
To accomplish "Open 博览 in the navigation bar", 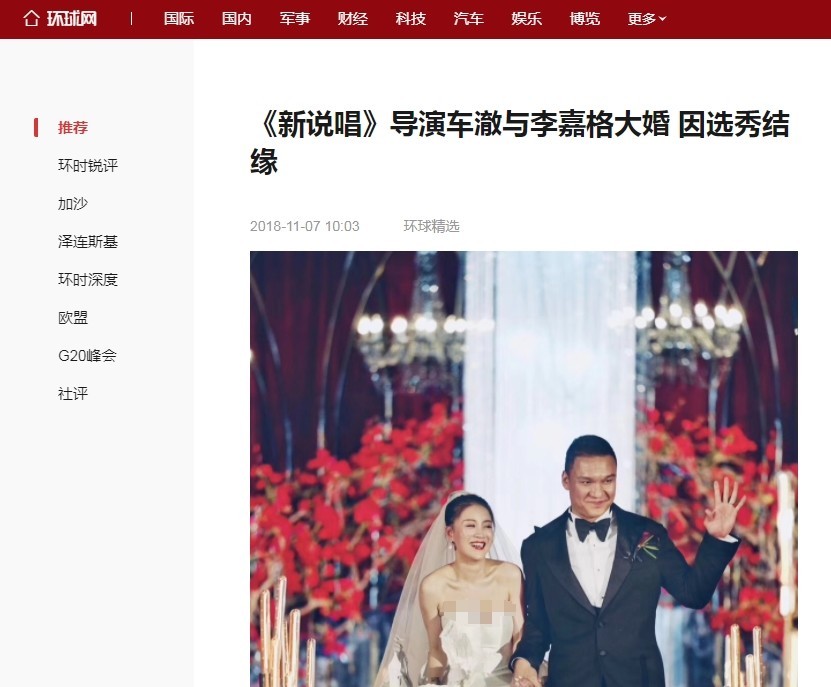I will tap(585, 19).
